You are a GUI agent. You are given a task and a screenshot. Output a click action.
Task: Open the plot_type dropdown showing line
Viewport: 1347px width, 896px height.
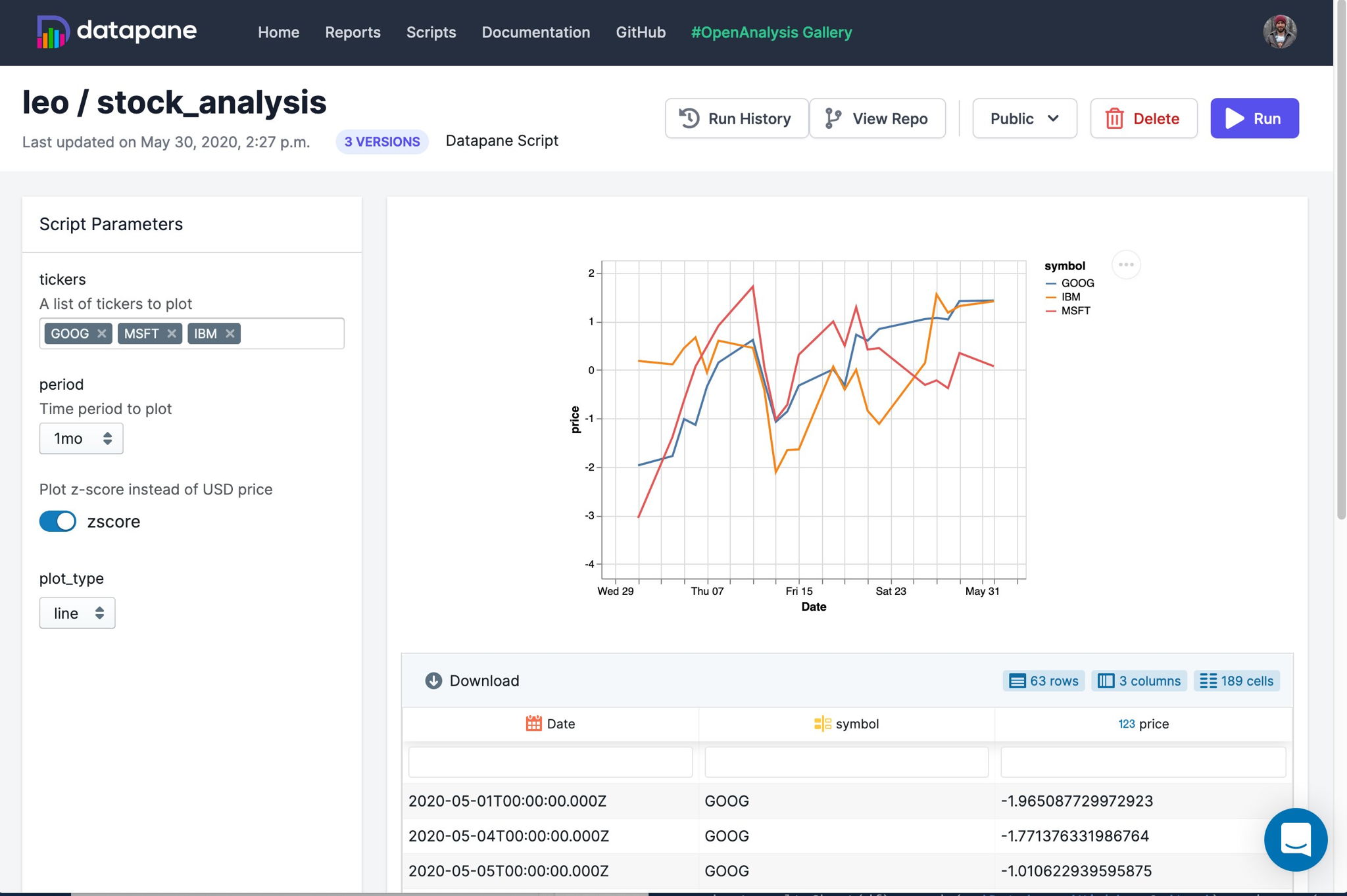coord(77,613)
